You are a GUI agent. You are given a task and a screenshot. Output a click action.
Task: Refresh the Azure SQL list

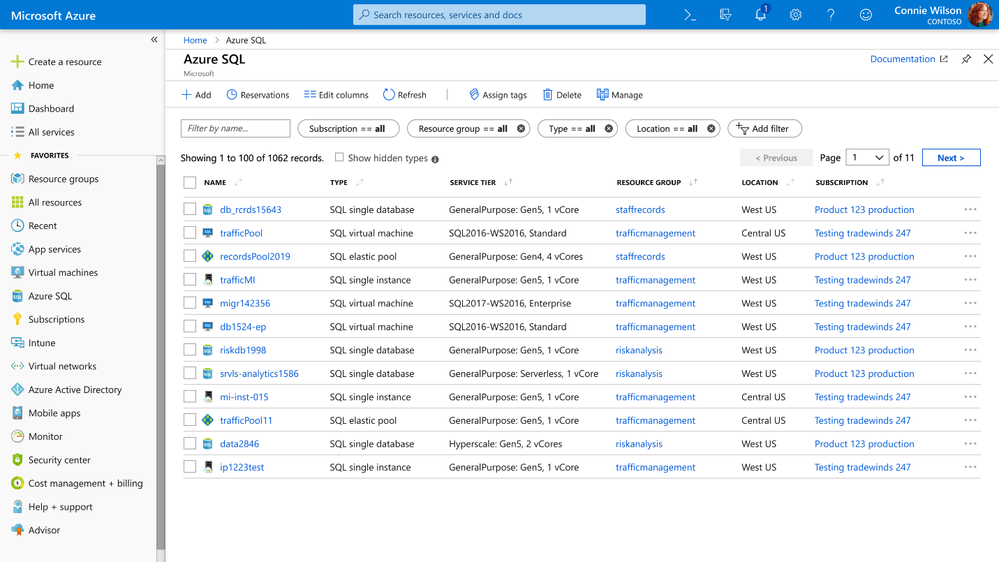tap(405, 95)
